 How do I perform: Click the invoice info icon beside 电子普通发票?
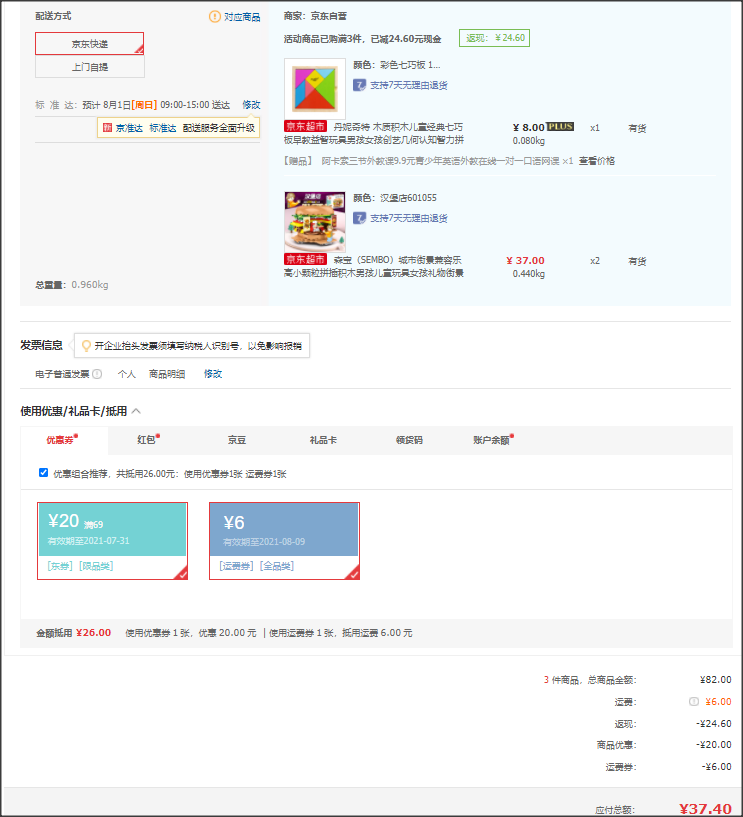tap(97, 374)
